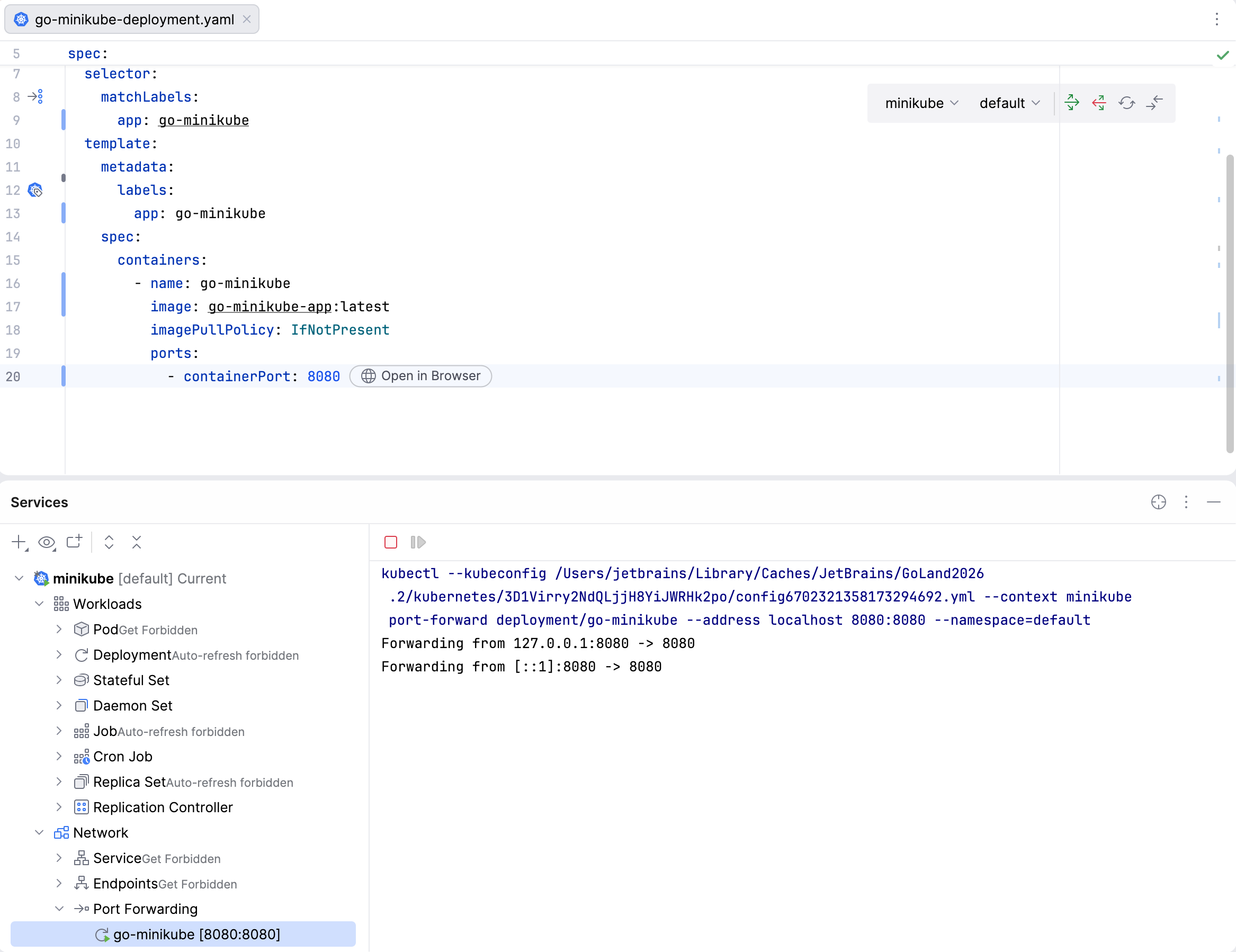Image resolution: width=1236 pixels, height=952 pixels.
Task: Click the forward ports icon in editor toolbar
Action: (1154, 103)
